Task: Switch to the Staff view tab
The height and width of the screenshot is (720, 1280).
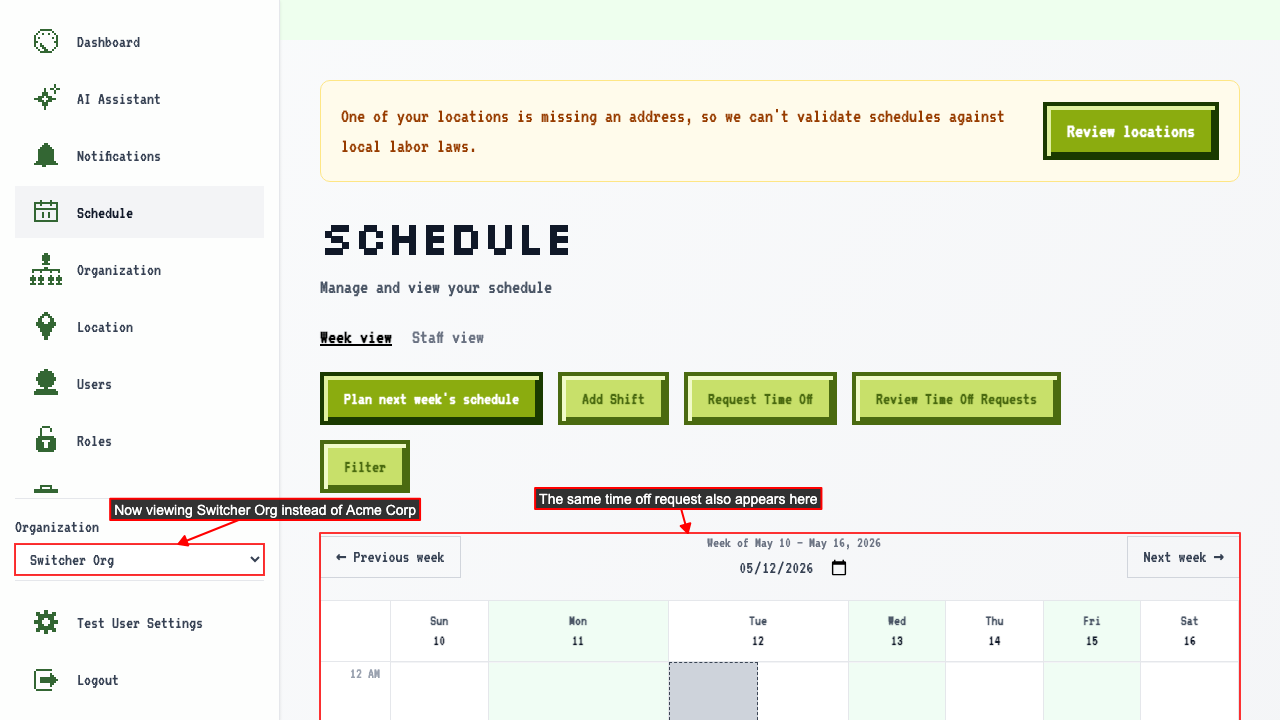Action: point(448,338)
